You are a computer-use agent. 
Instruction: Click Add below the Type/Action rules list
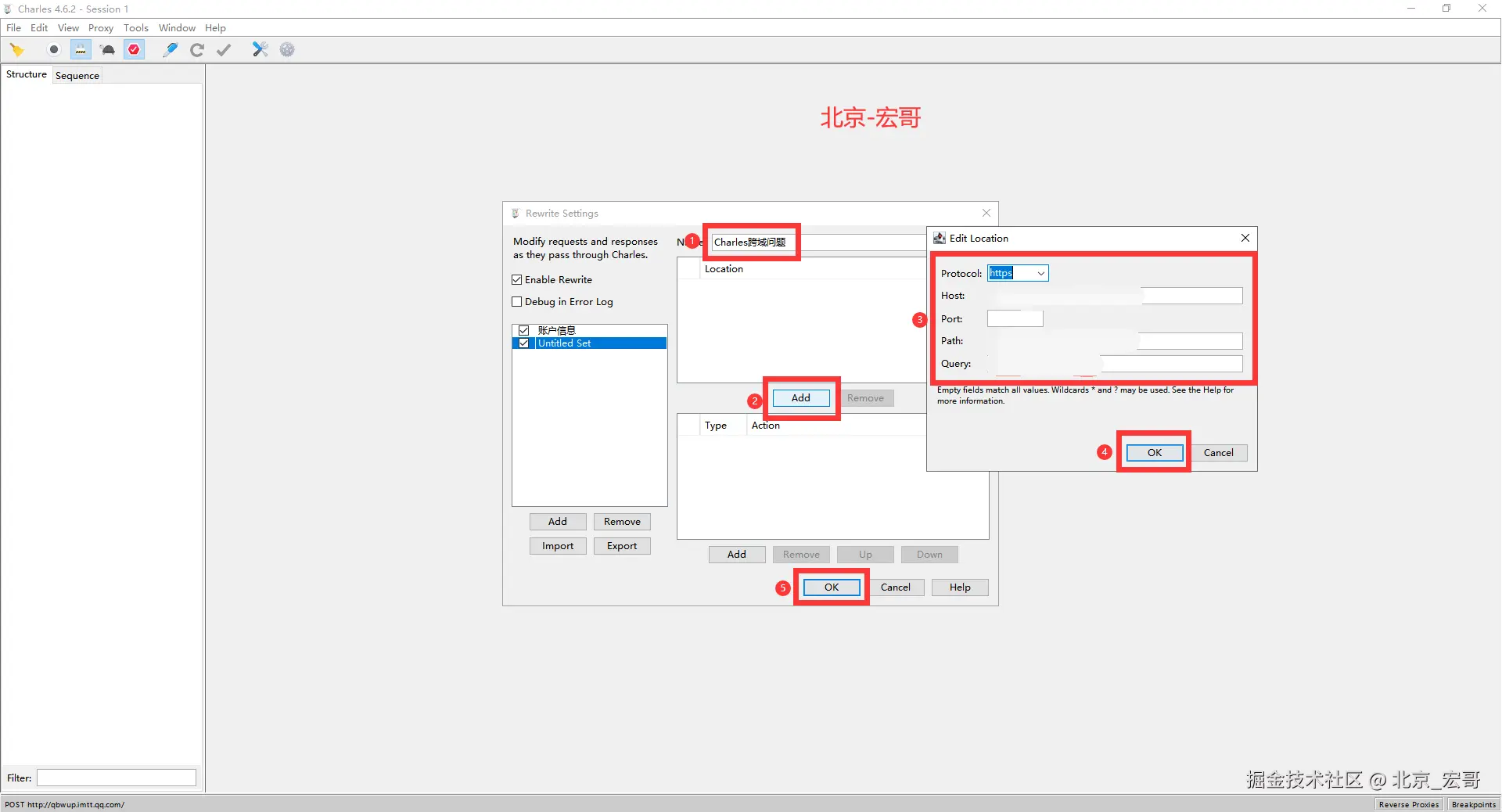tap(737, 555)
